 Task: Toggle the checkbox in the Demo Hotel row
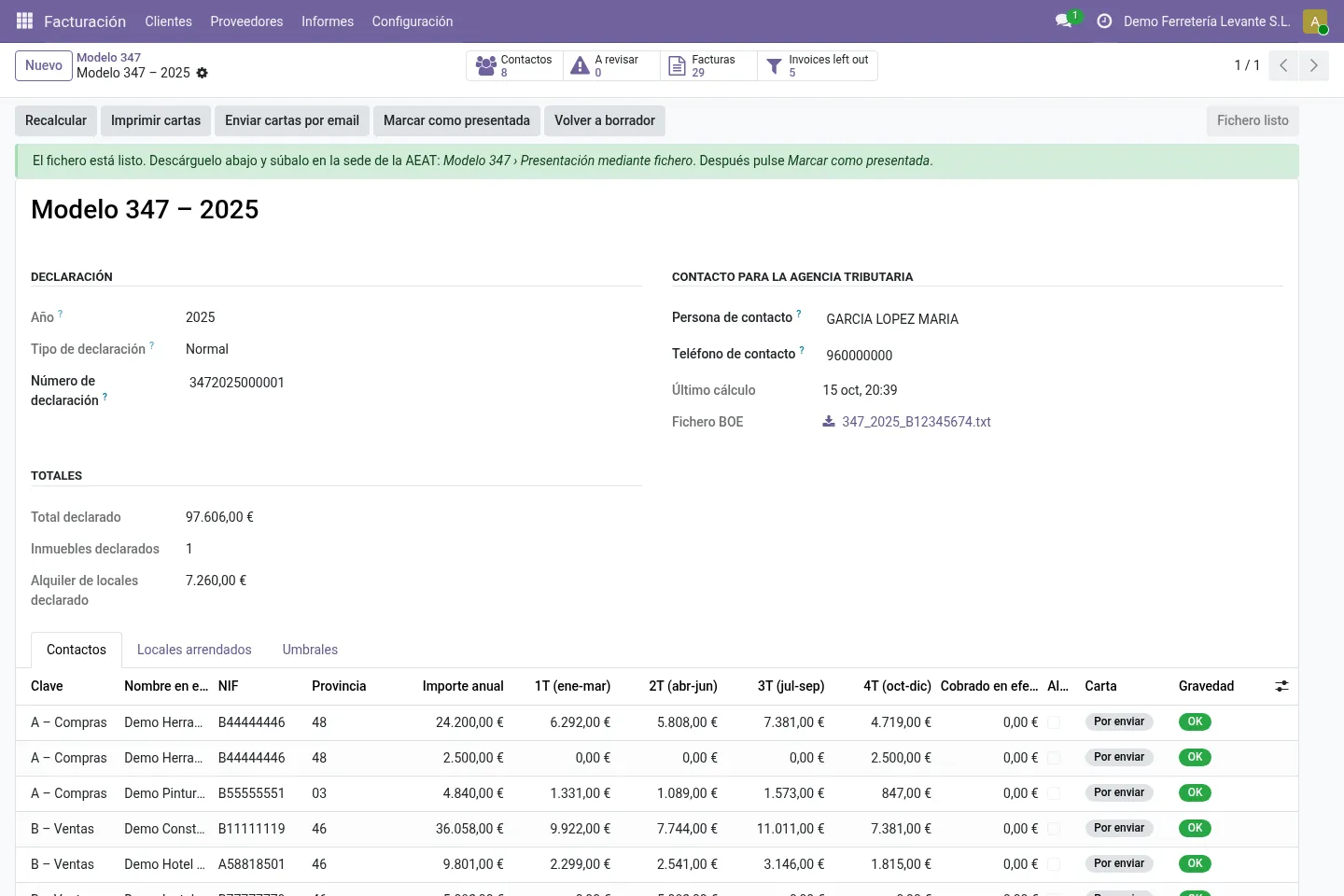click(1054, 864)
